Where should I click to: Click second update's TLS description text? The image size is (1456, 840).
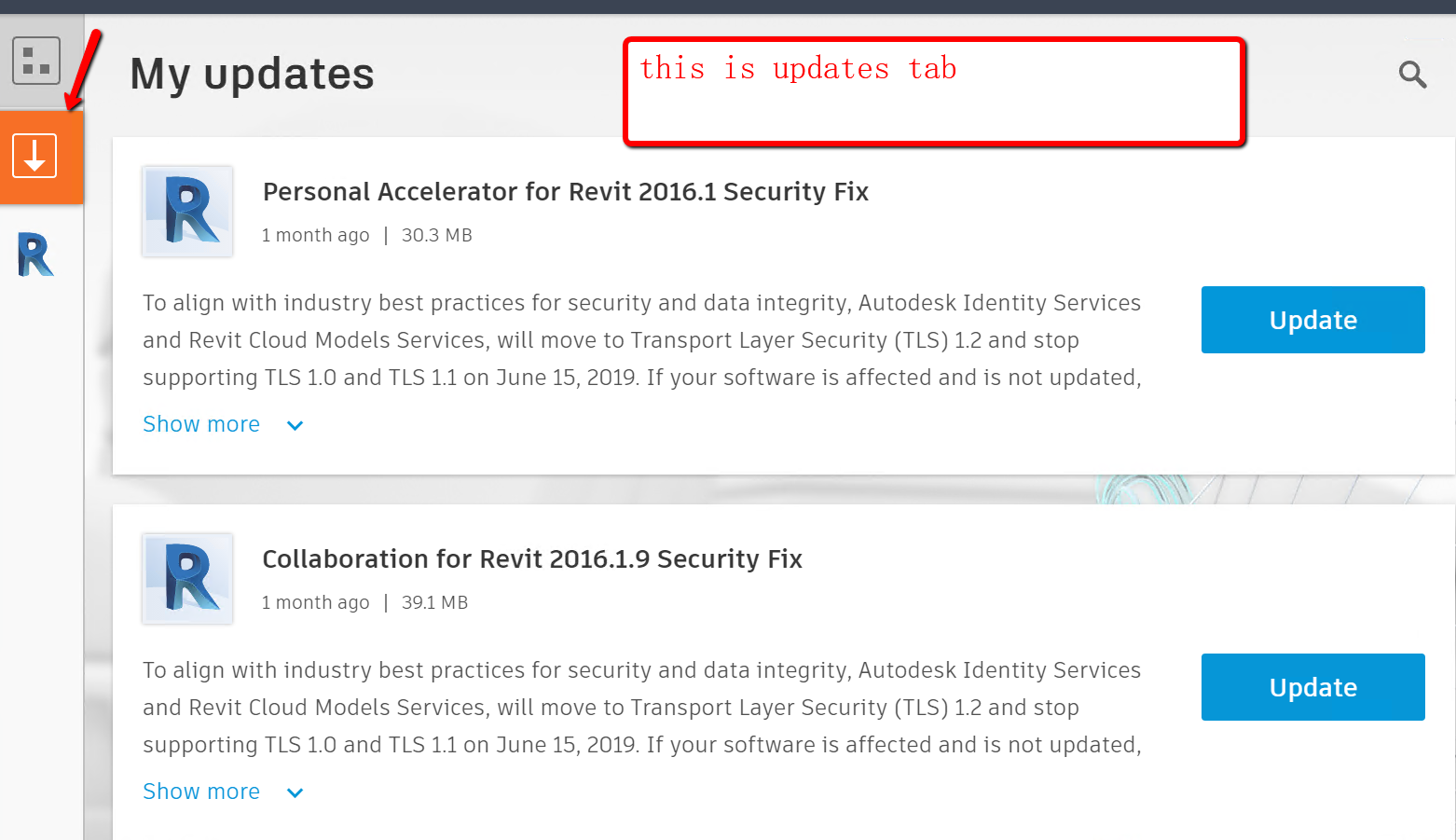click(x=642, y=708)
